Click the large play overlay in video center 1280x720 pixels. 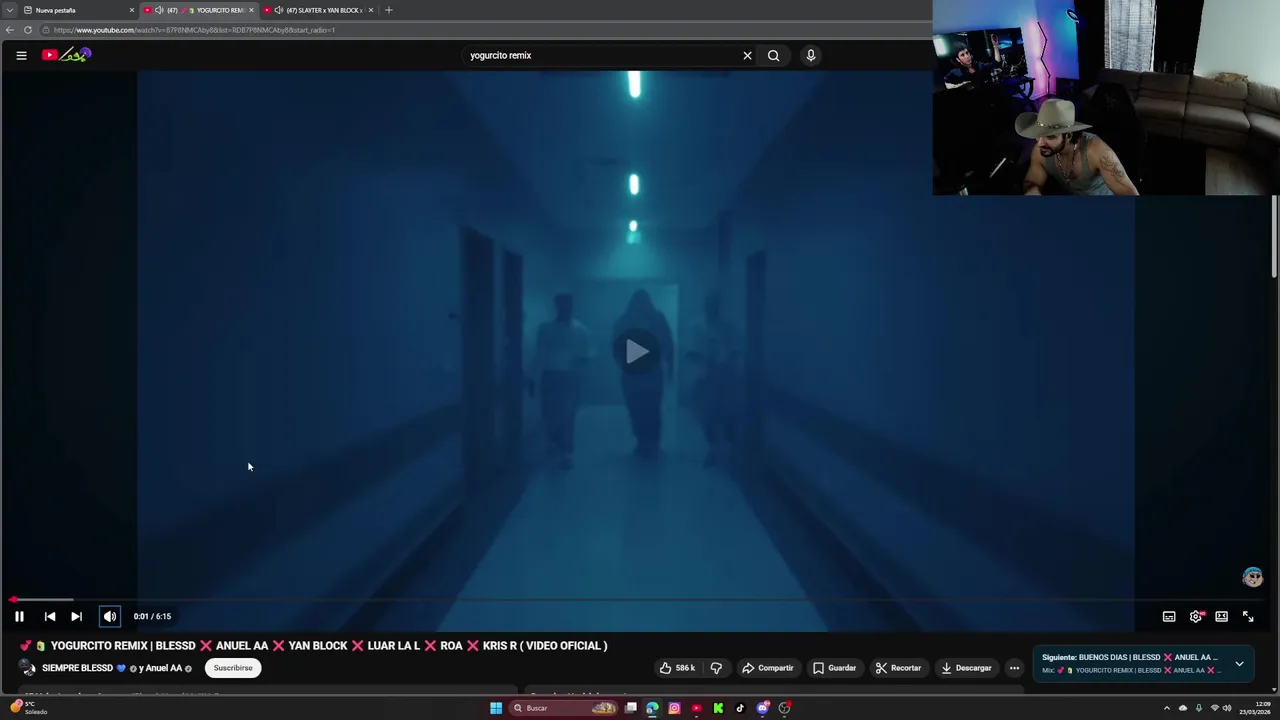637,351
